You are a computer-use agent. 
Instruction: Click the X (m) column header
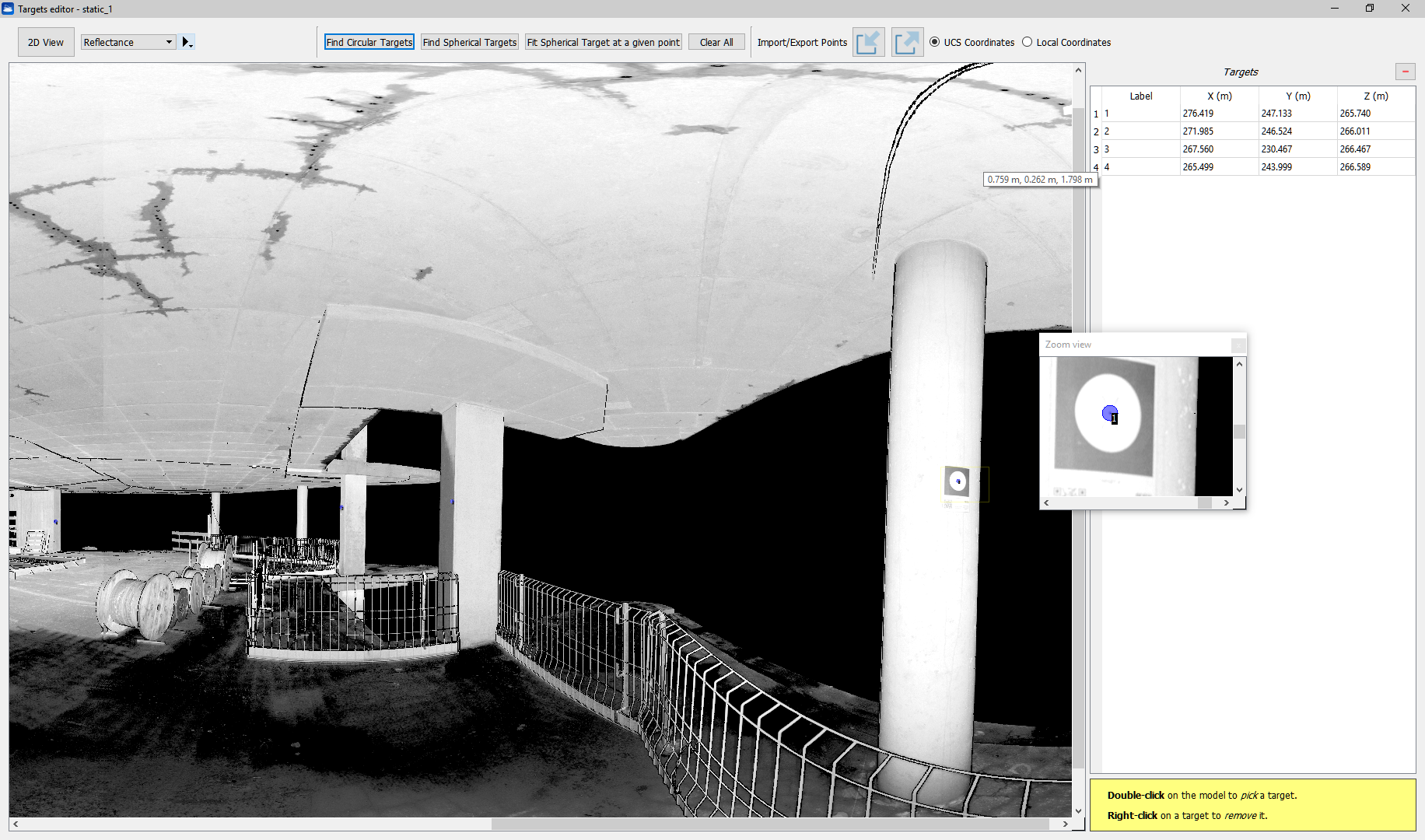point(1219,96)
